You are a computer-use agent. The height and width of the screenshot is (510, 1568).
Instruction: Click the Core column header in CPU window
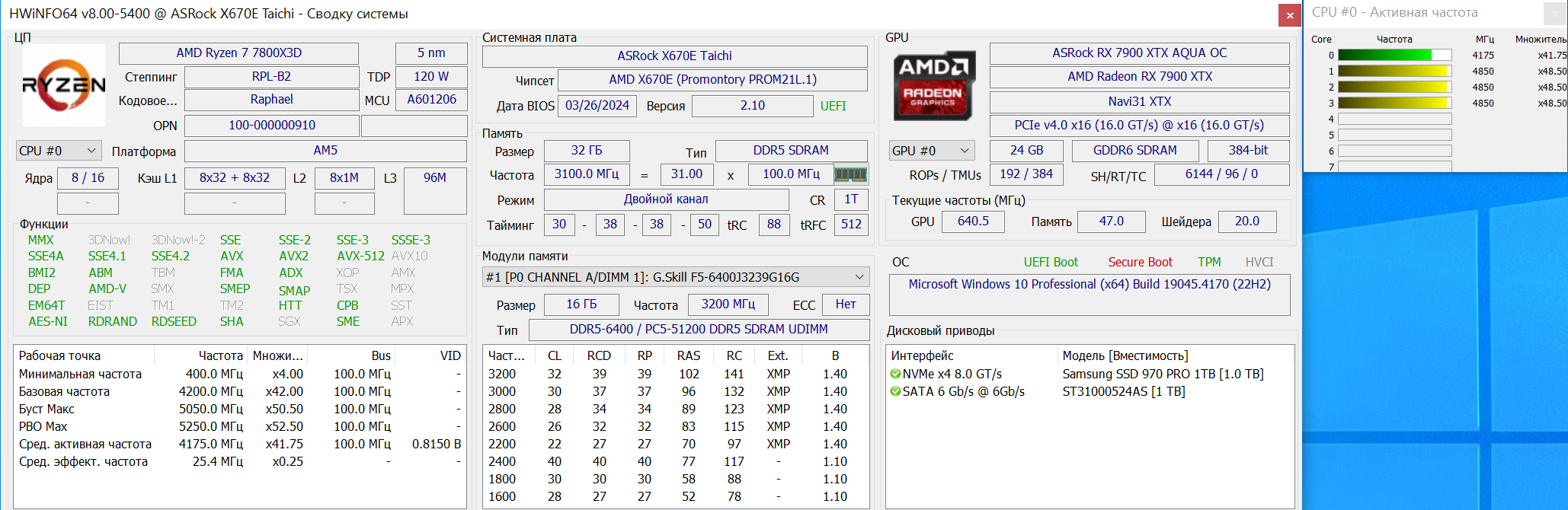click(1321, 40)
